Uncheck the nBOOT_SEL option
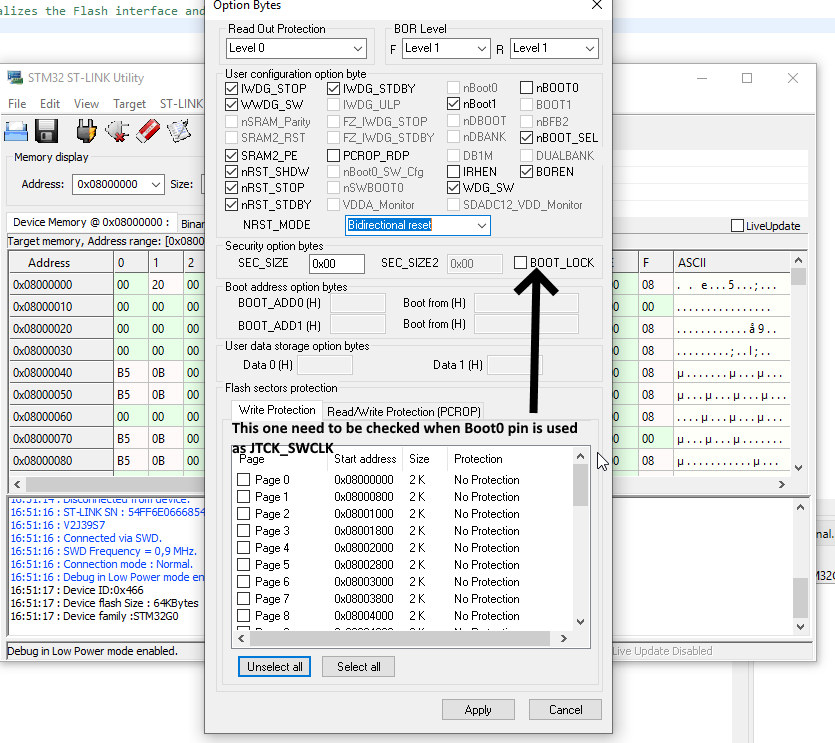The image size is (835, 743). pyautogui.click(x=526, y=137)
